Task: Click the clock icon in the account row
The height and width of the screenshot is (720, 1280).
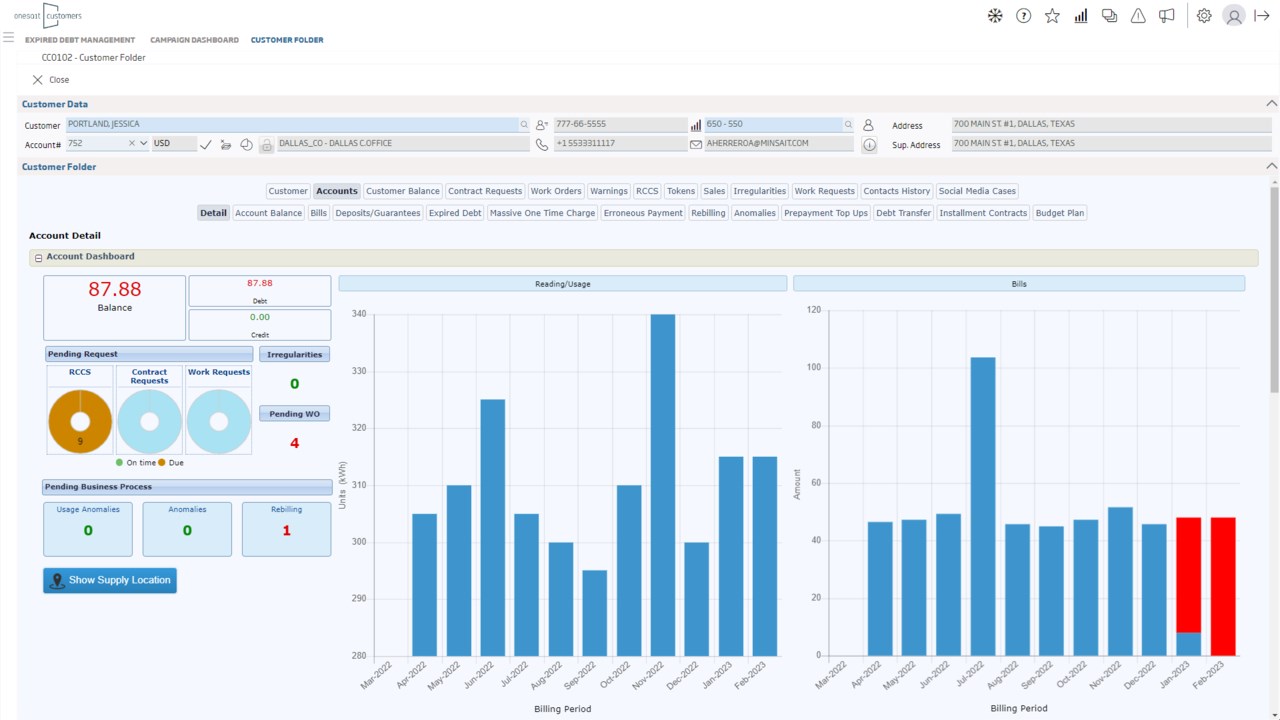Action: click(x=246, y=144)
